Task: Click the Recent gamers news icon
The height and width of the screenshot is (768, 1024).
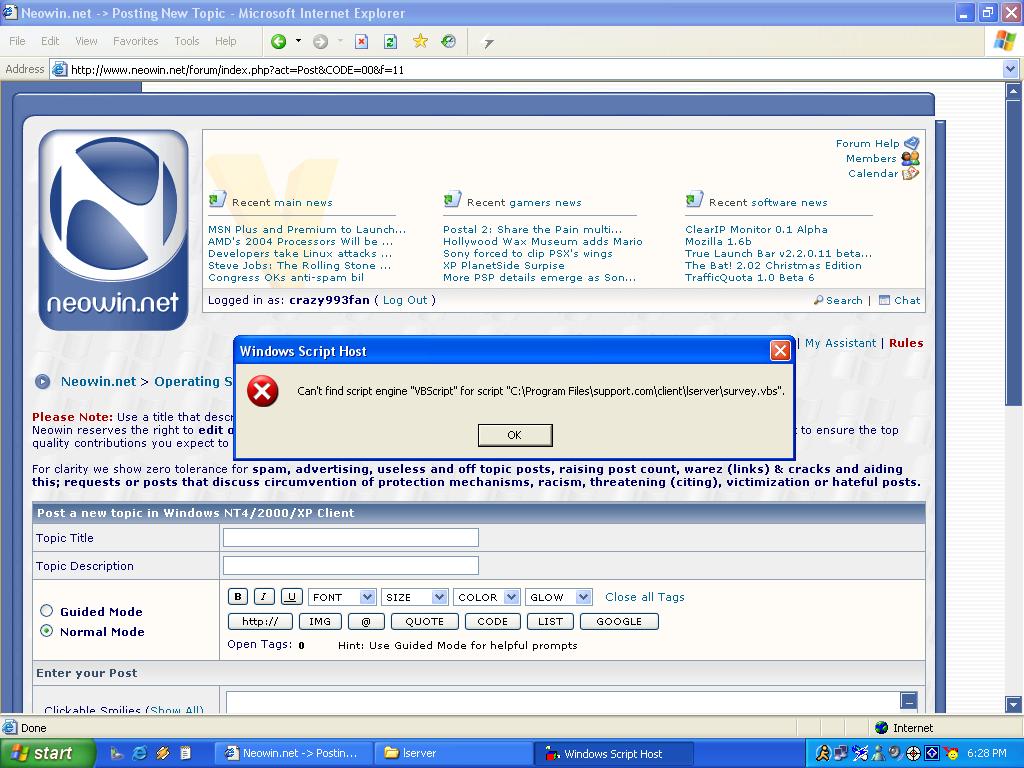Action: click(452, 199)
